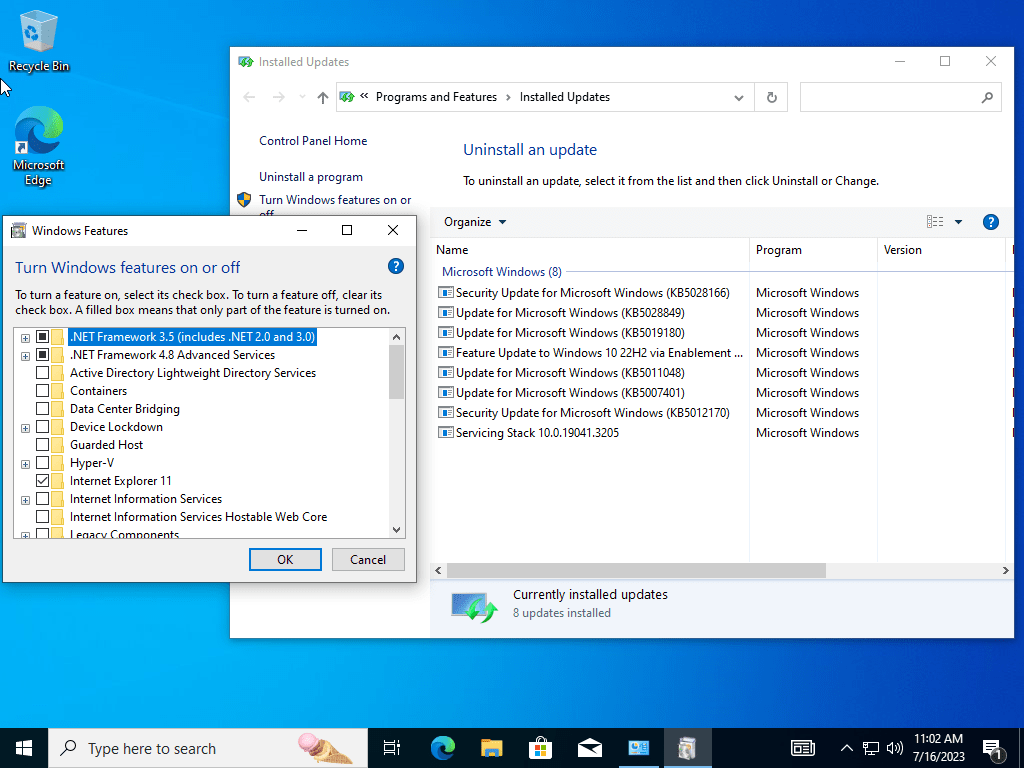
Task: Open the recent locations dropdown arrow
Action: [302, 97]
